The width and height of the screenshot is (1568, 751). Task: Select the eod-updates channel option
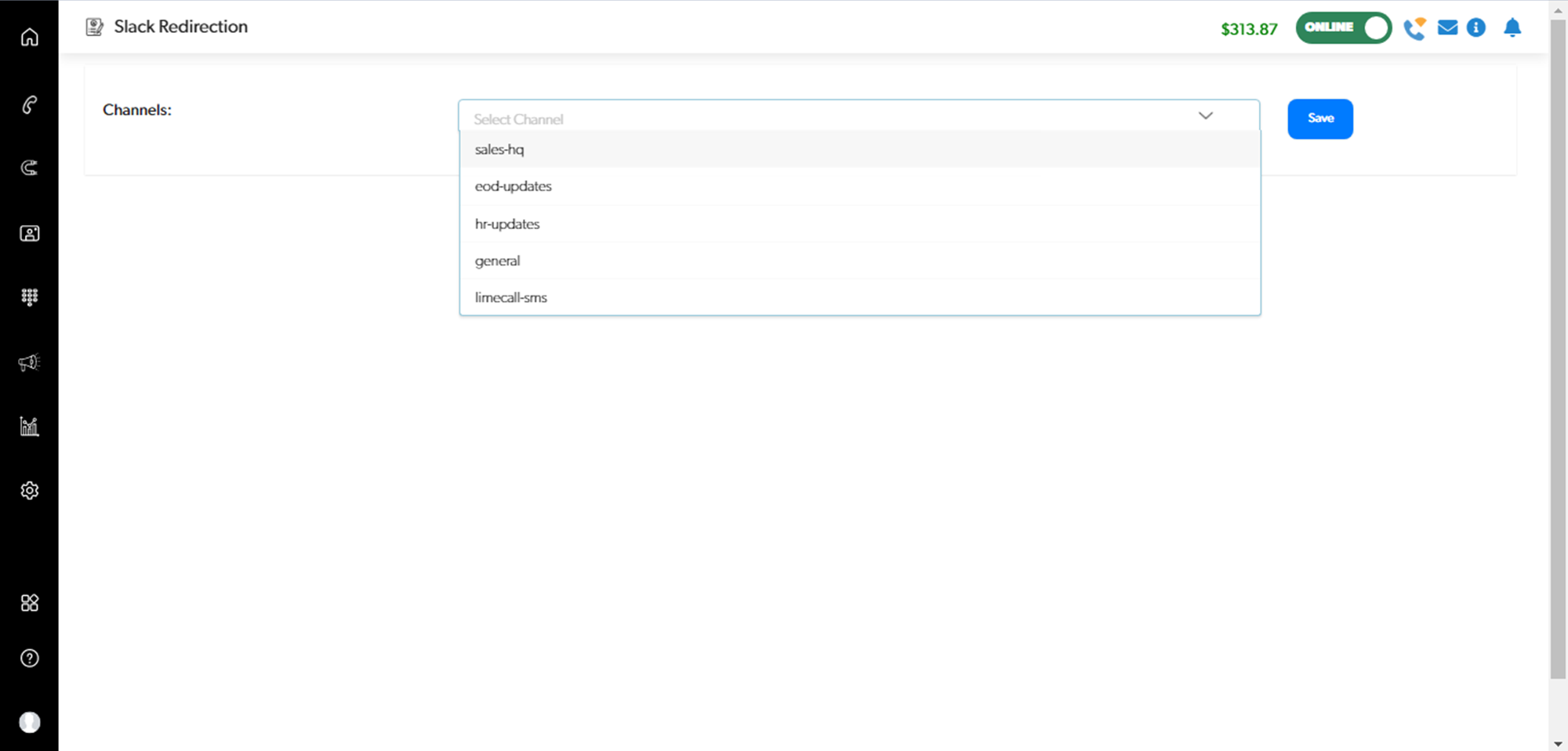tap(513, 187)
